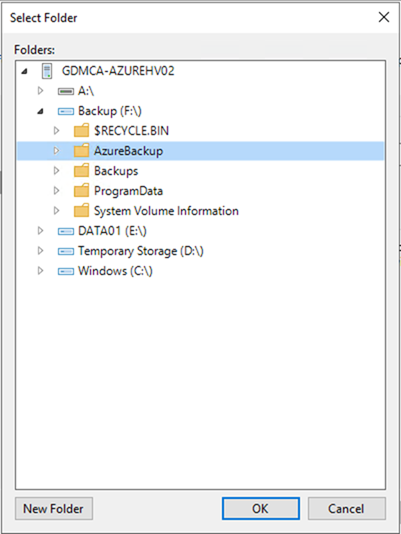The height and width of the screenshot is (534, 401).
Task: Click the Windows (C:\) drive icon
Action: coord(65,271)
